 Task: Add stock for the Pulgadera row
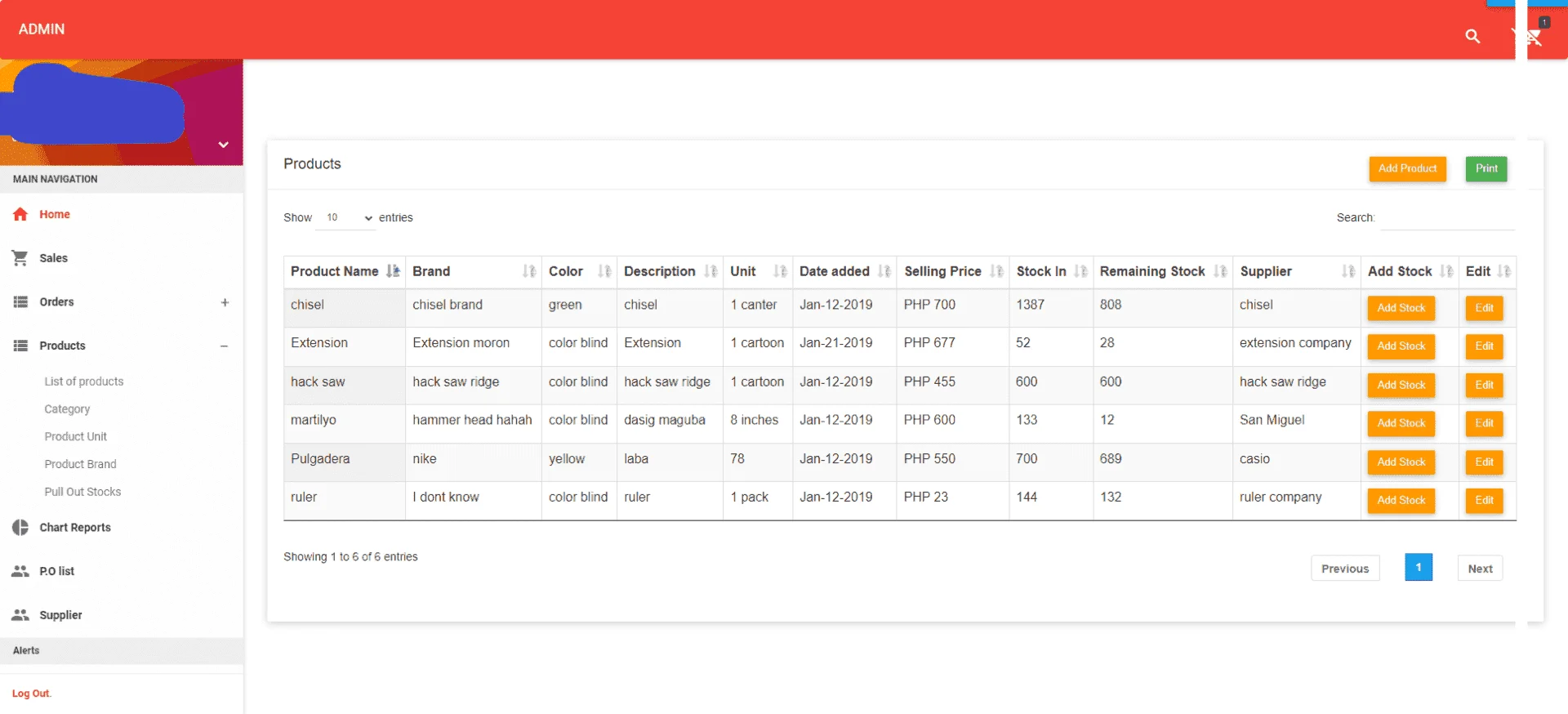[x=1401, y=462]
